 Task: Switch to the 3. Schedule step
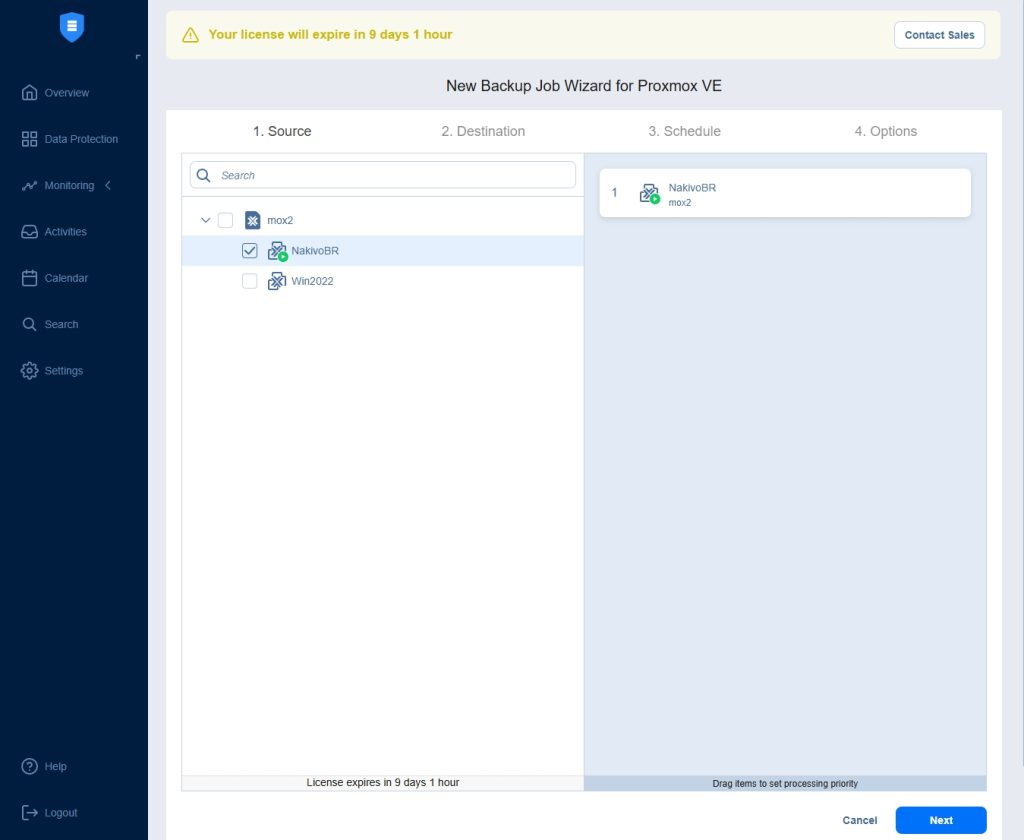click(x=684, y=131)
